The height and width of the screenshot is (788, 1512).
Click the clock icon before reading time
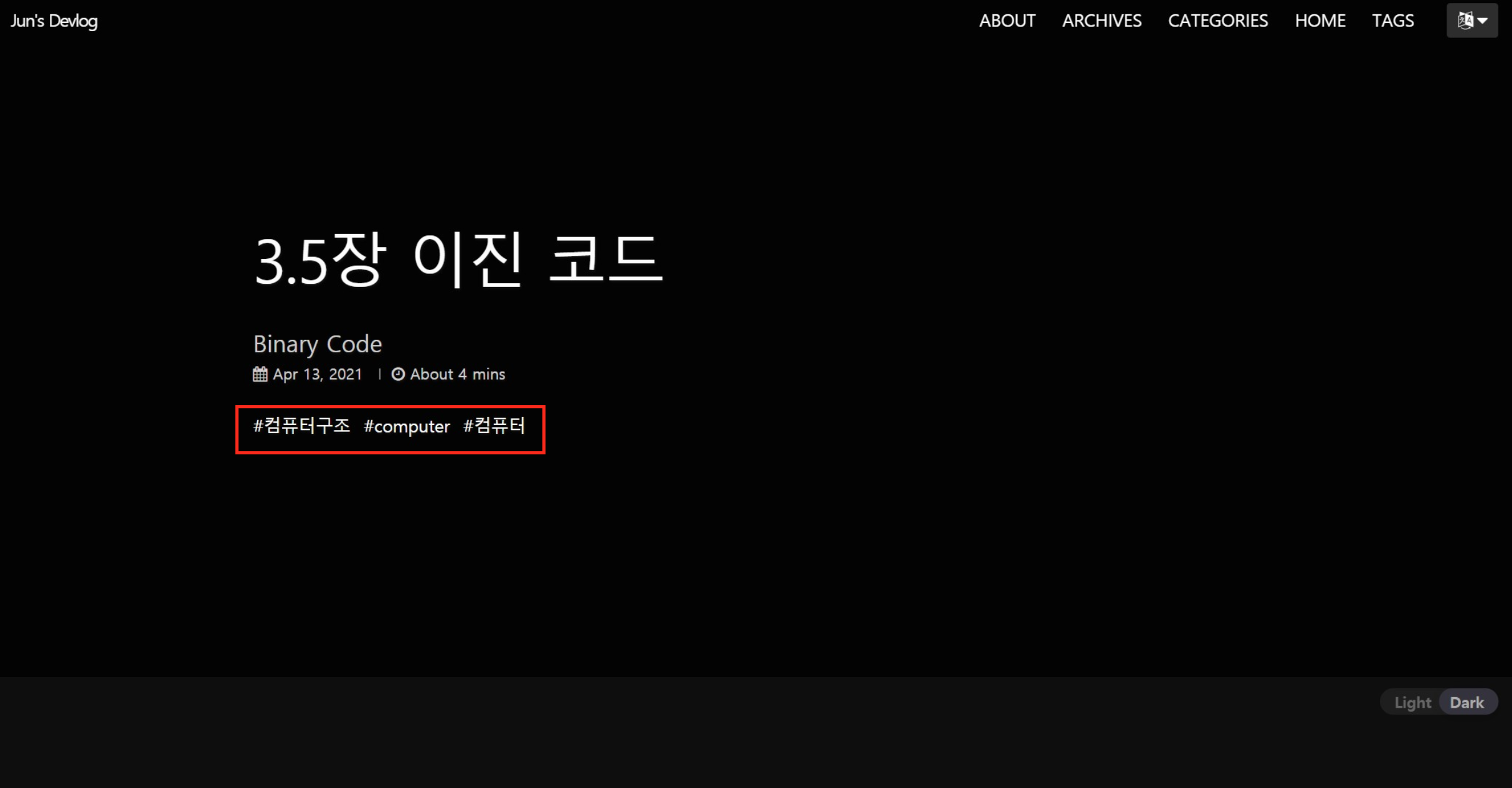tap(398, 374)
